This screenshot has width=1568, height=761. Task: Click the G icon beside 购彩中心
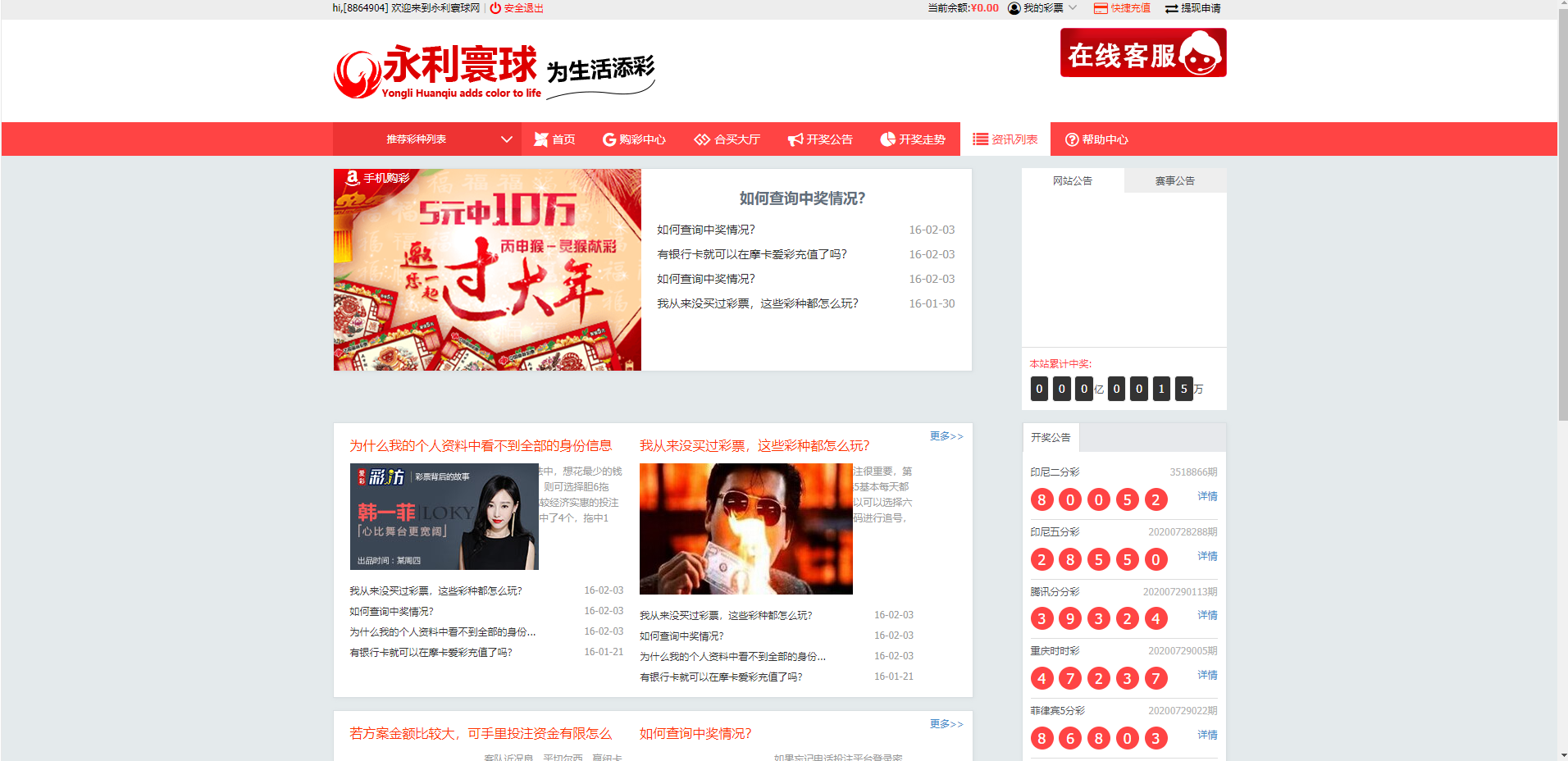click(x=609, y=139)
